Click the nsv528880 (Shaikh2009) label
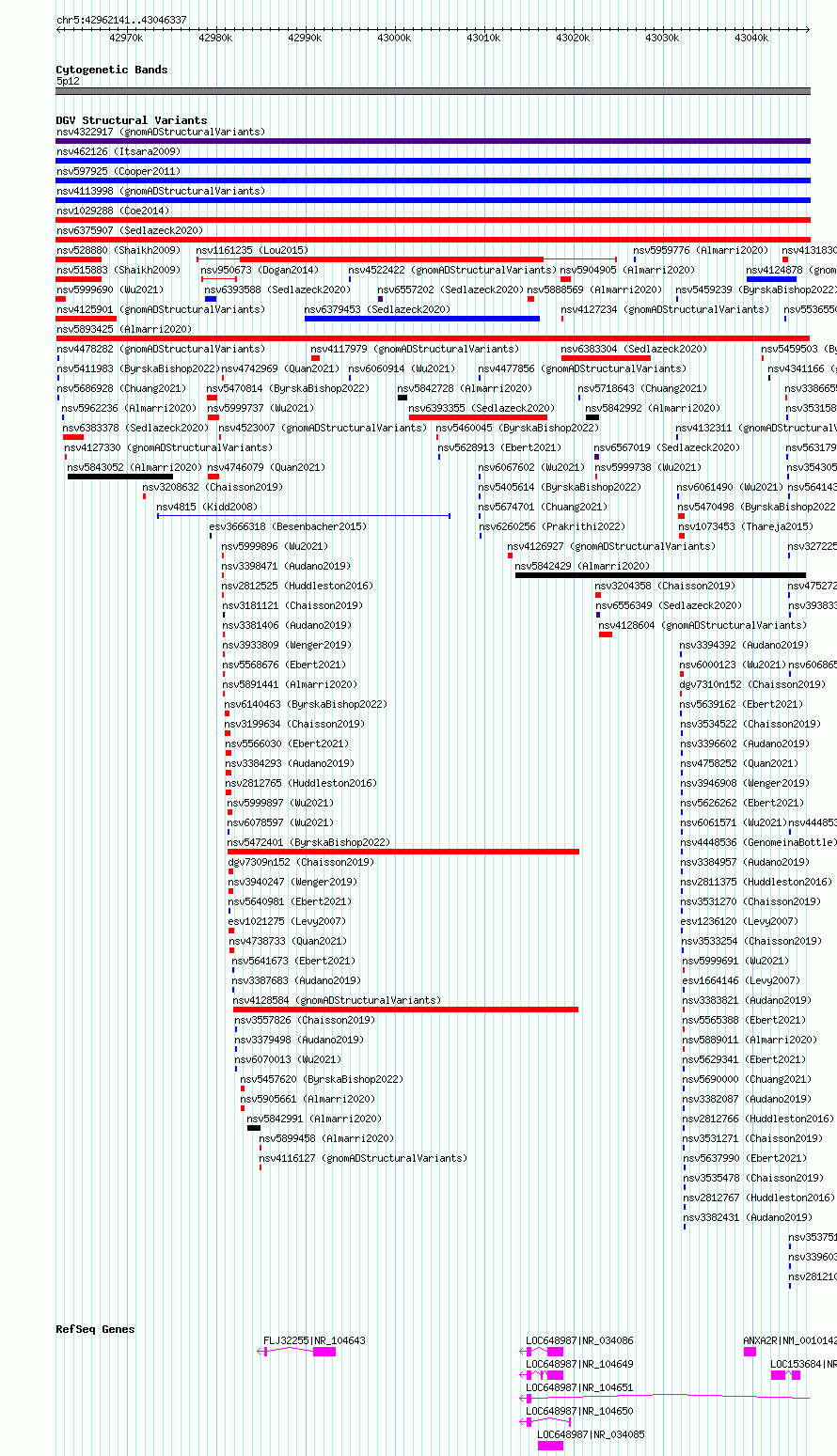This screenshot has width=837, height=1456. (x=118, y=250)
